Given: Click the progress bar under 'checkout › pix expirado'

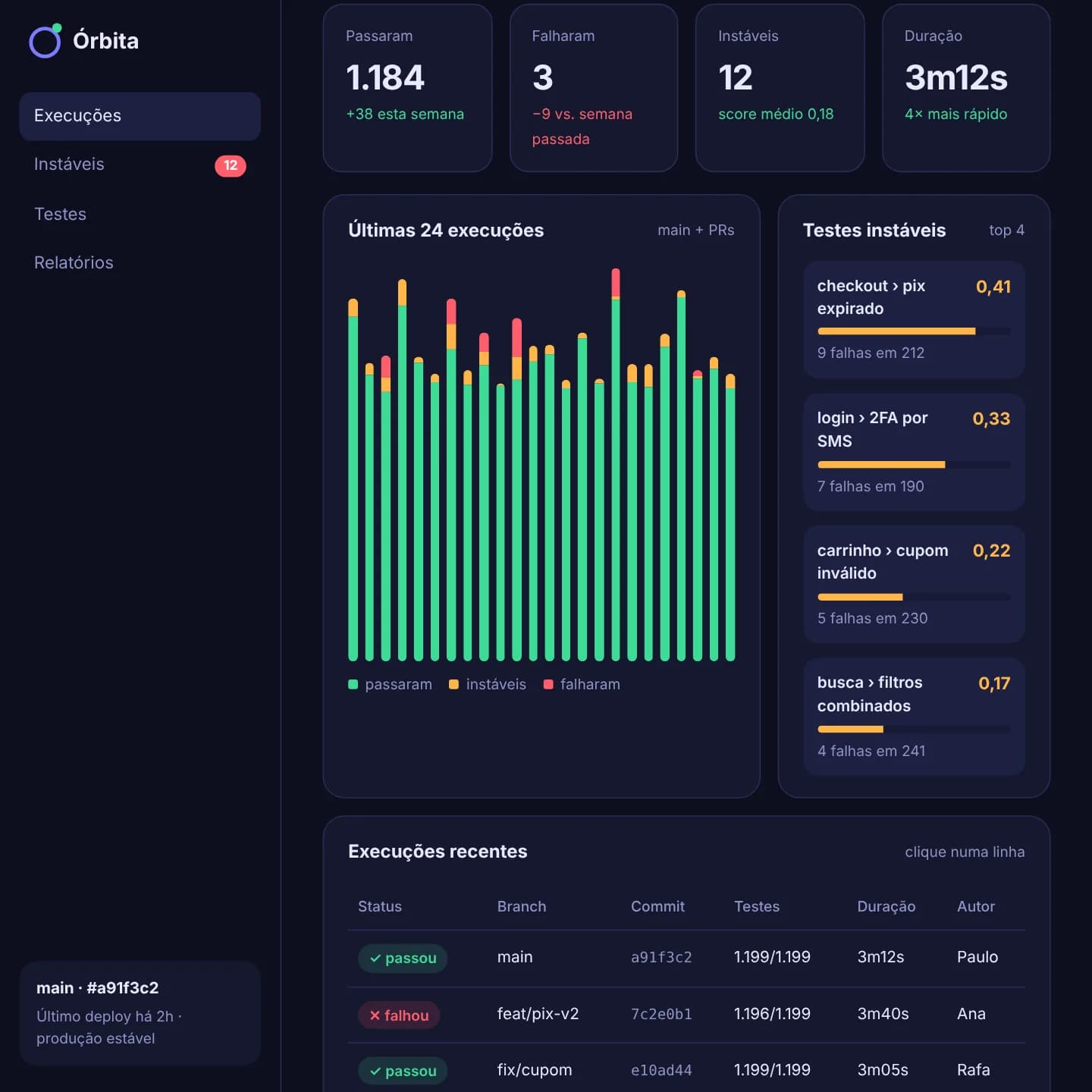Looking at the screenshot, I should click(914, 331).
